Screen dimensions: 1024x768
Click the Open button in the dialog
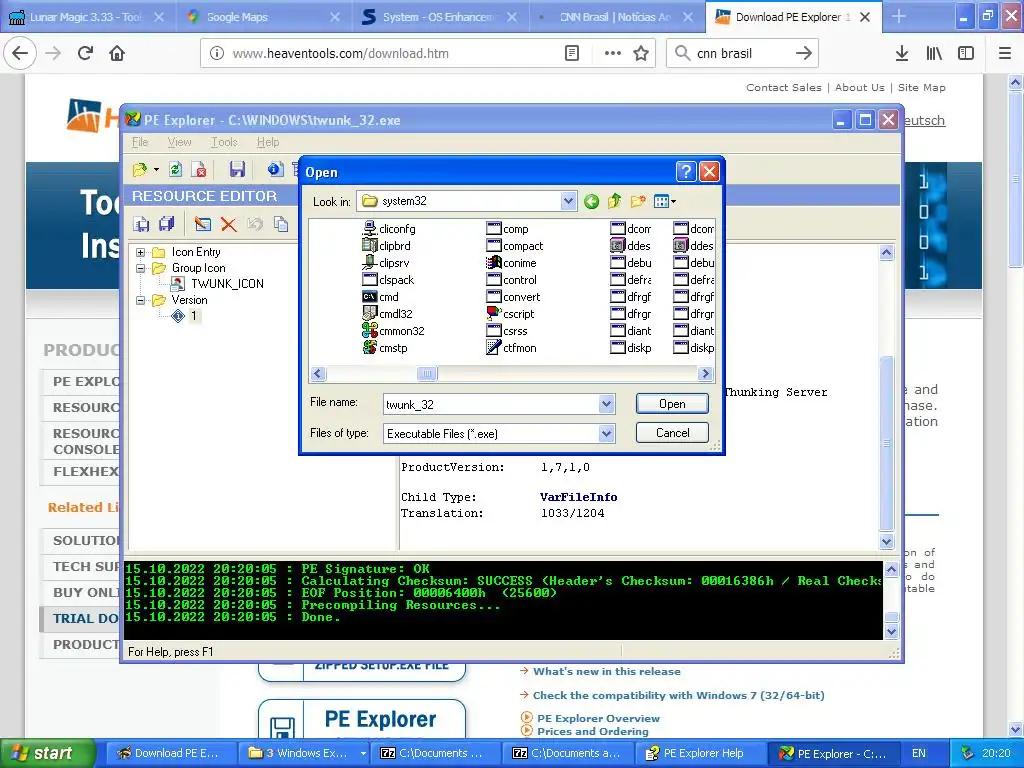coord(672,404)
